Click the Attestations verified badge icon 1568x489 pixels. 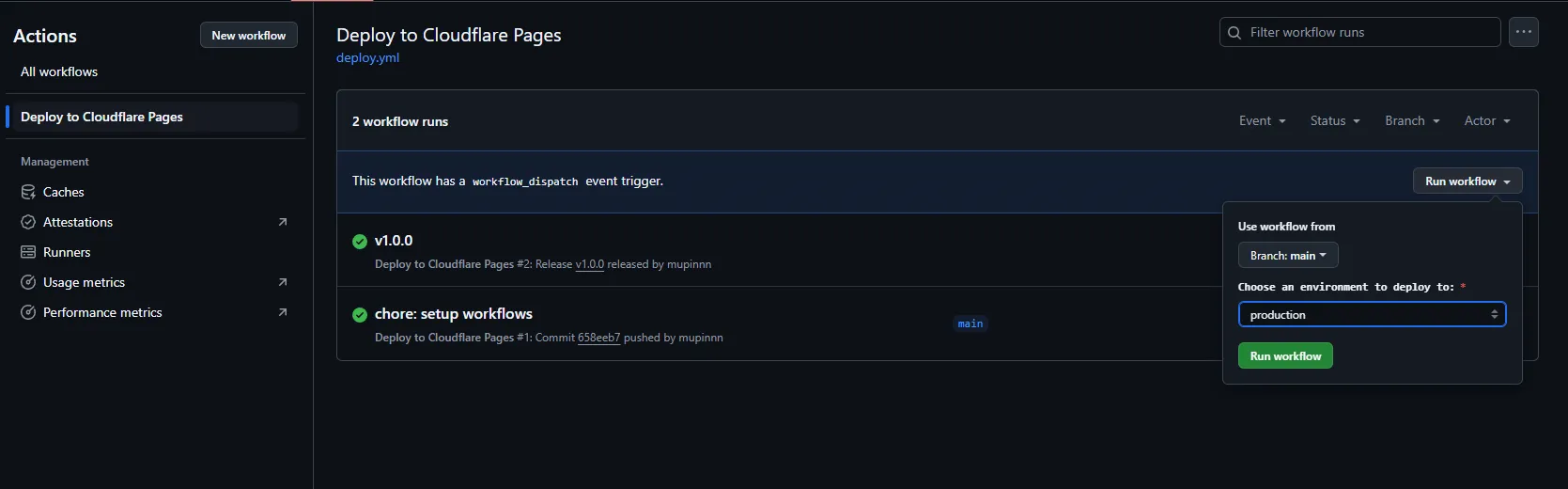[x=28, y=222]
